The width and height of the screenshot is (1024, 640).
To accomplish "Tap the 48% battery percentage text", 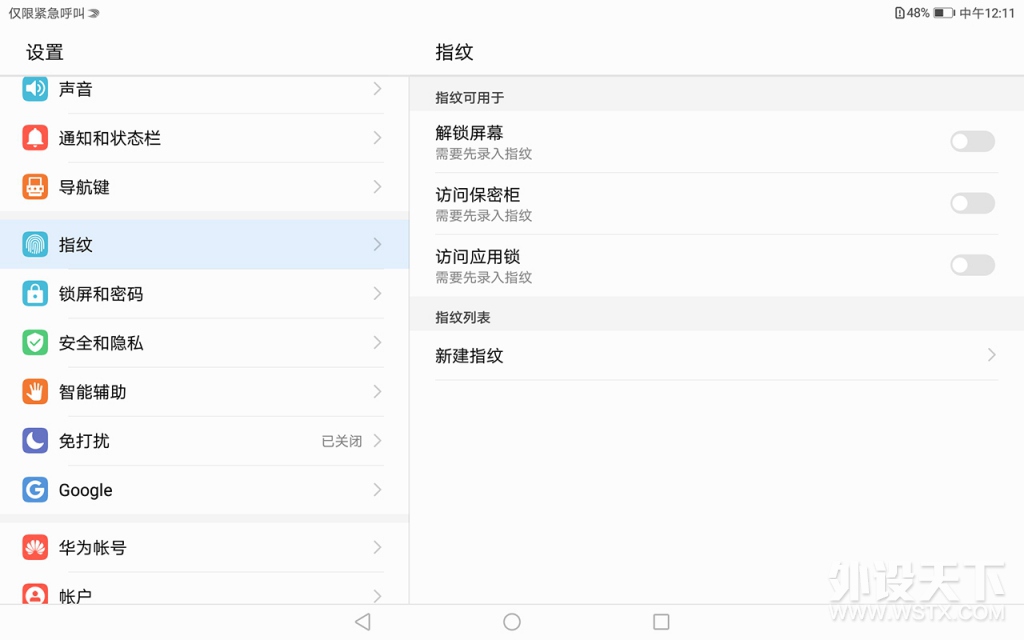I will (918, 13).
